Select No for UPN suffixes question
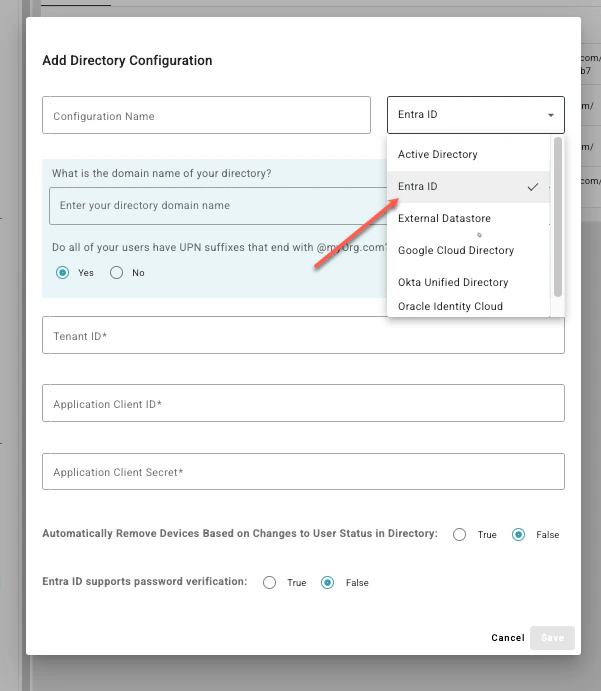Viewport: 601px width, 691px height. (x=116, y=273)
